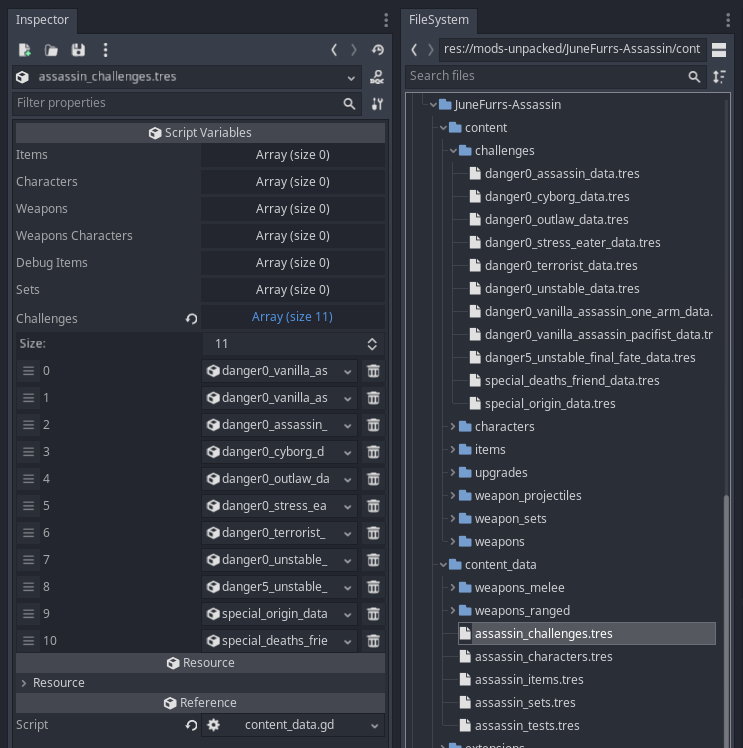This screenshot has height=748, width=743.
Task: Grab the reorder handle of element 8
Action: [x=29, y=587]
